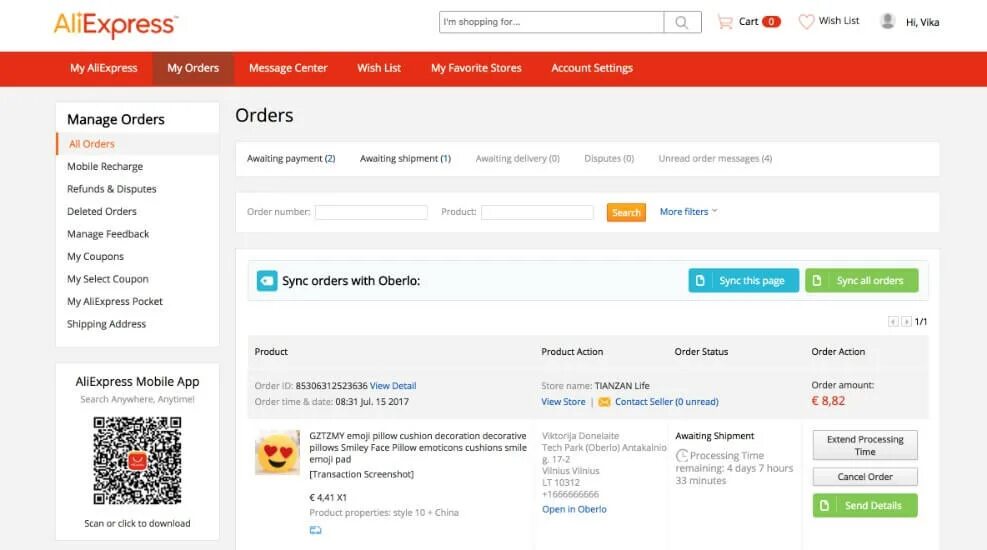Open the user avatar profile icon
The image size is (987, 550).
point(888,21)
